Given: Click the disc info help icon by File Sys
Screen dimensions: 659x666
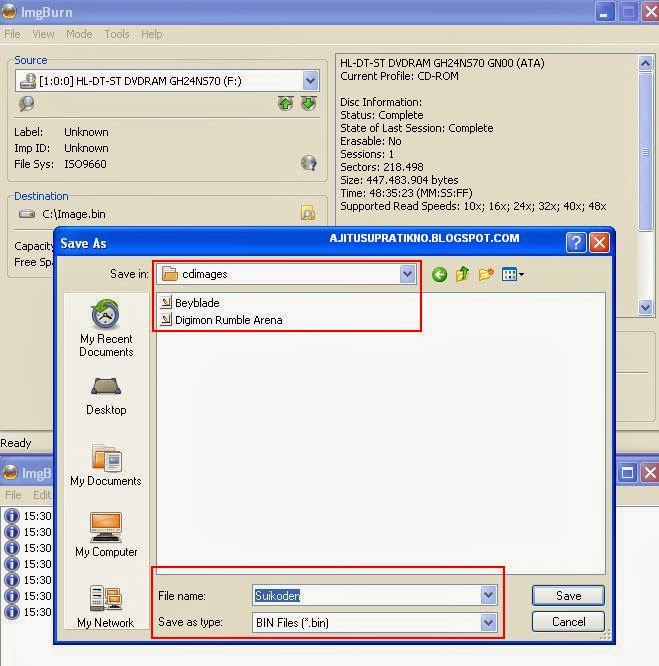Looking at the screenshot, I should [309, 163].
